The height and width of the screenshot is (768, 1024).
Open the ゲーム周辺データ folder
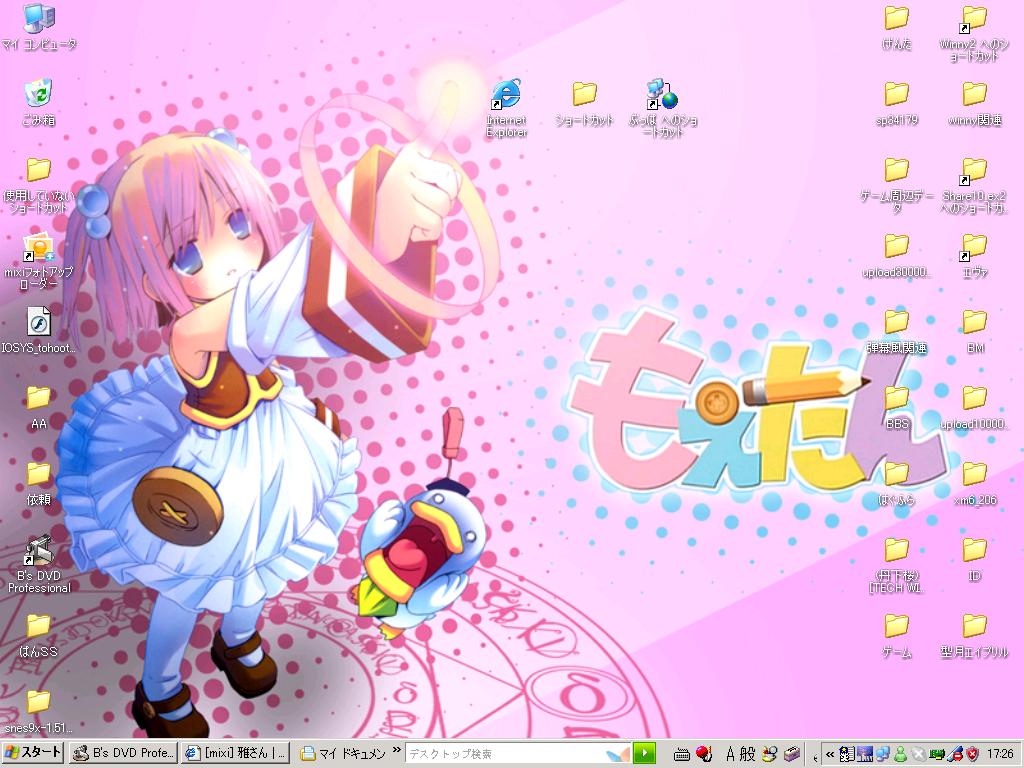897,184
